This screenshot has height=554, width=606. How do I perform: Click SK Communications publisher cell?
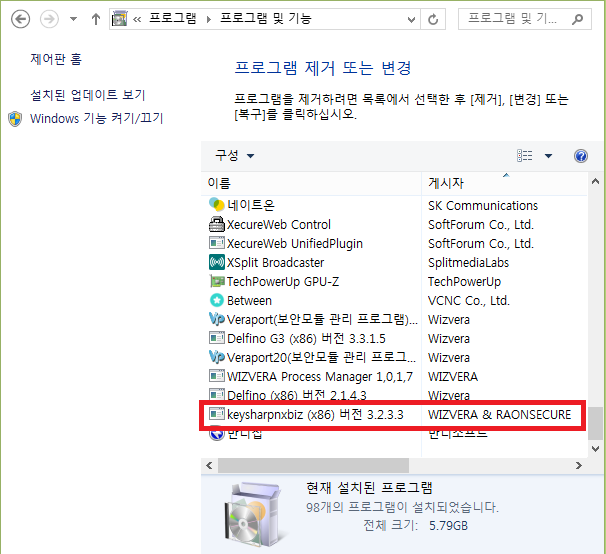483,205
